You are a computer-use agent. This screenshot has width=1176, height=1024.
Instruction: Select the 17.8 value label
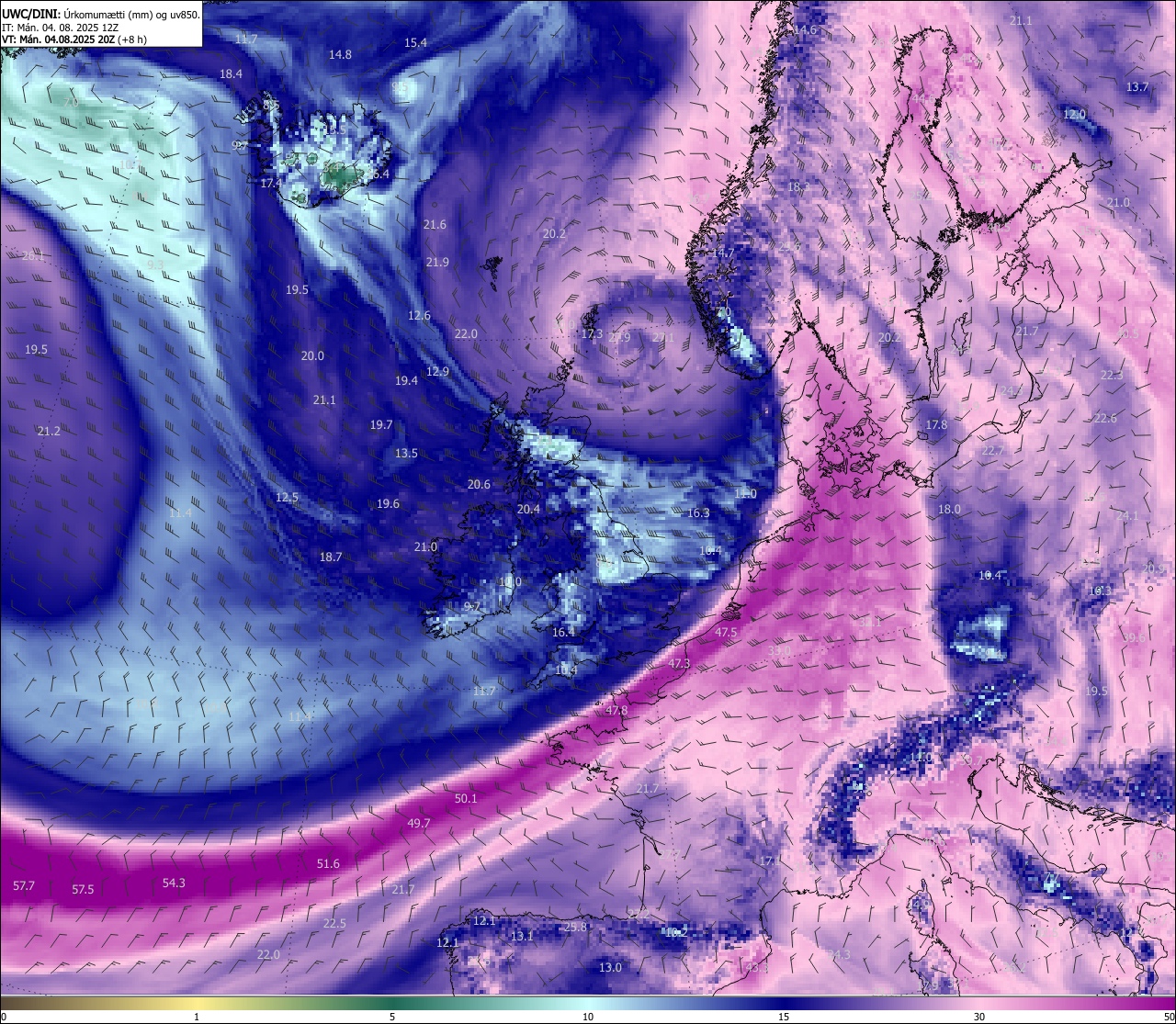(x=935, y=424)
